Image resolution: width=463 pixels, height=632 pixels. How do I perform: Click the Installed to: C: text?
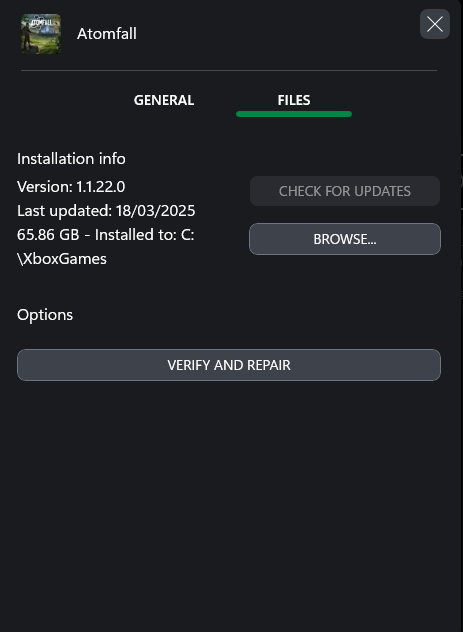[145, 235]
